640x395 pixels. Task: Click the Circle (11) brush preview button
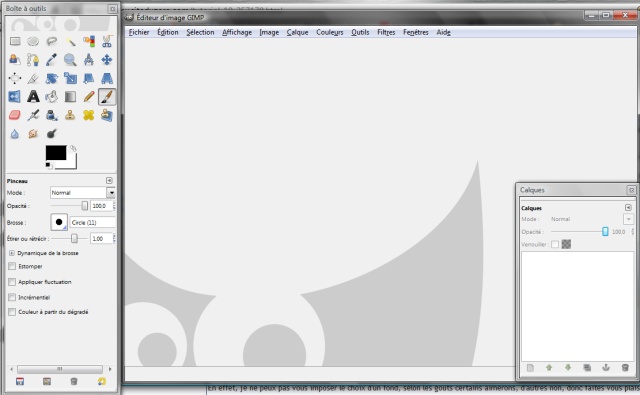click(x=59, y=222)
